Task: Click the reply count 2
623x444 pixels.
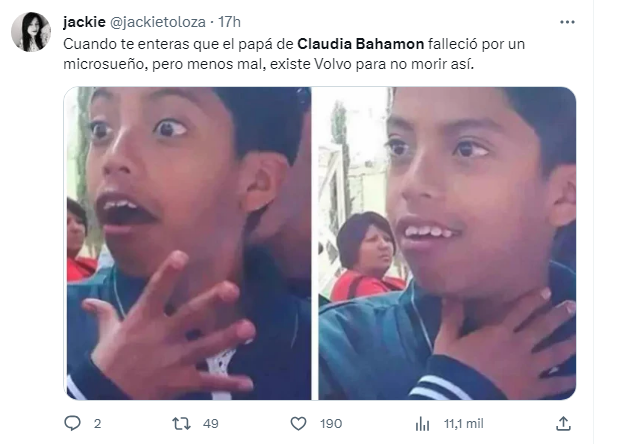Action: [97, 424]
